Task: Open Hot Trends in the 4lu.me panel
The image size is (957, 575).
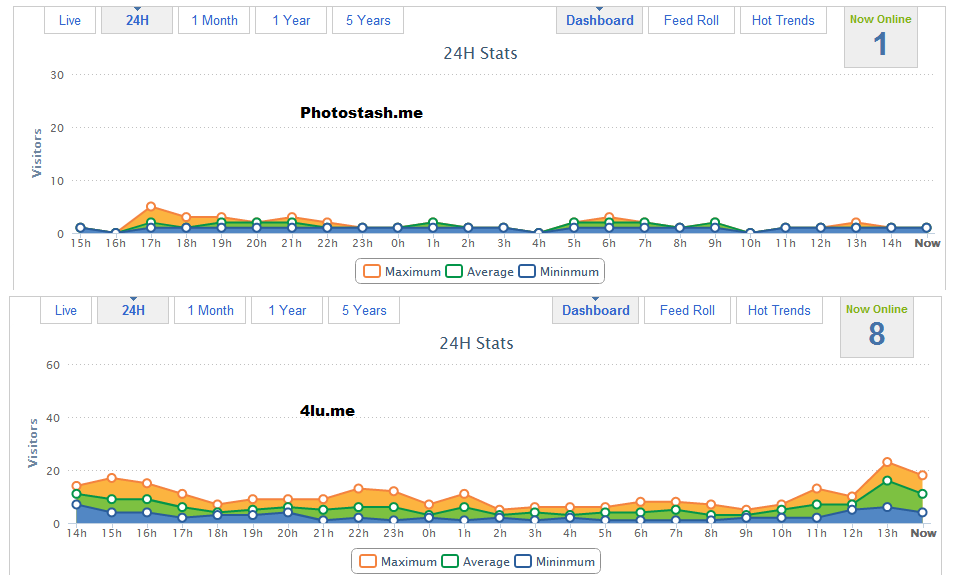Action: point(779,310)
